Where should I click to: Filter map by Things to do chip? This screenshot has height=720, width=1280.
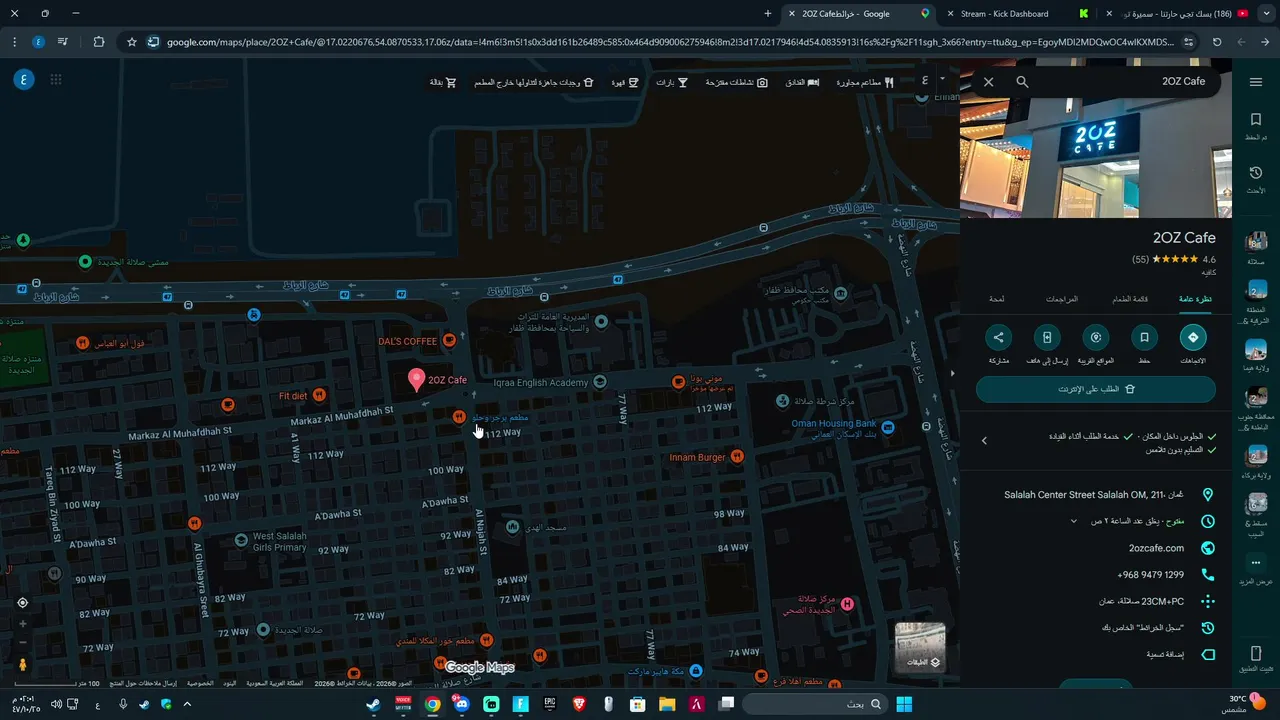tap(737, 82)
